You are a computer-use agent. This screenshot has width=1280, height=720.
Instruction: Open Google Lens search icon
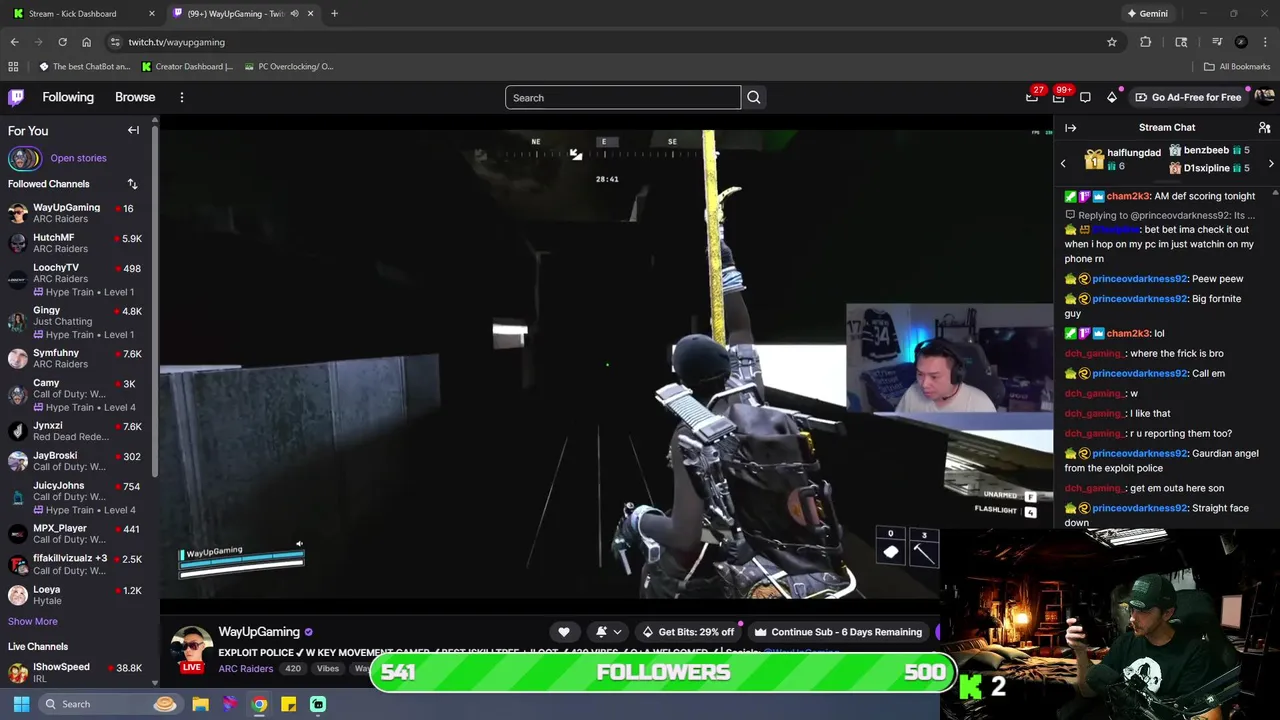pyautogui.click(x=1181, y=42)
